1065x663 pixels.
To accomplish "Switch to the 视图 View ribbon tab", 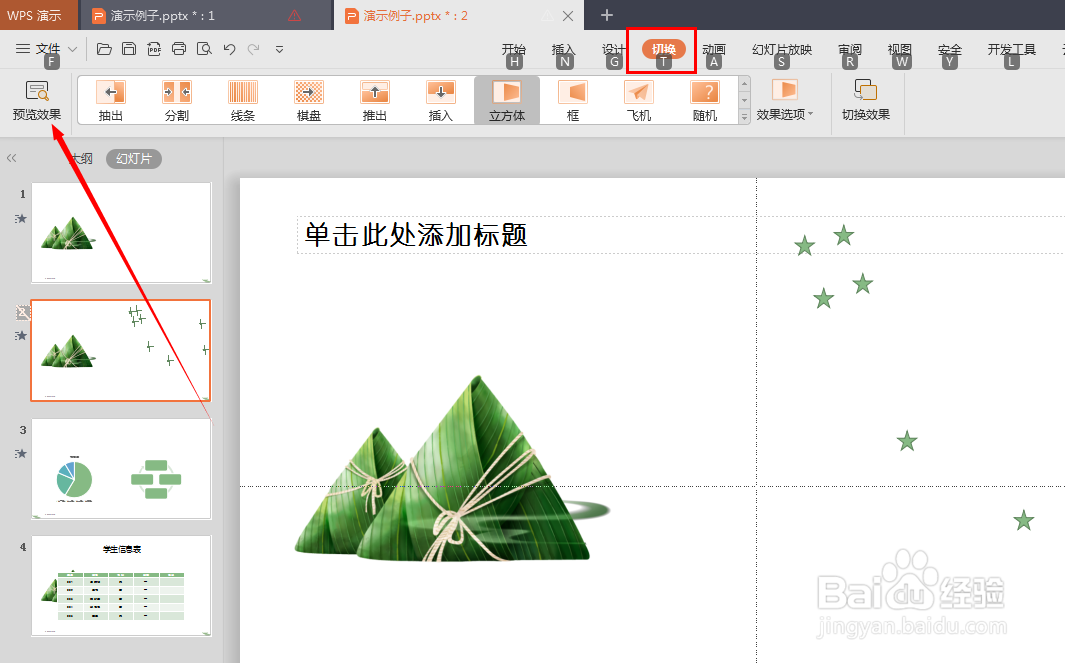I will click(x=899, y=49).
